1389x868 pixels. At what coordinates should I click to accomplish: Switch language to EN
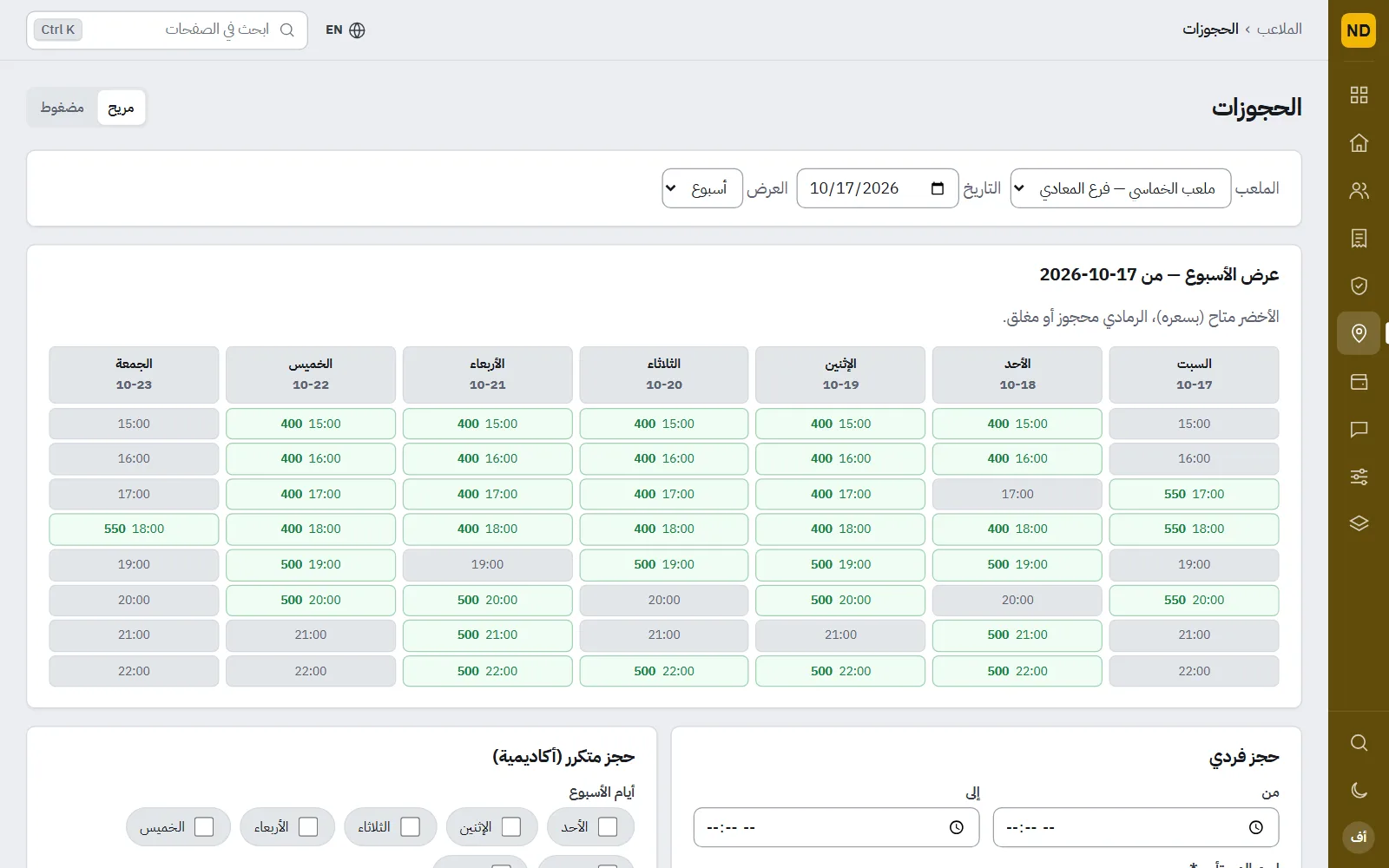click(345, 30)
